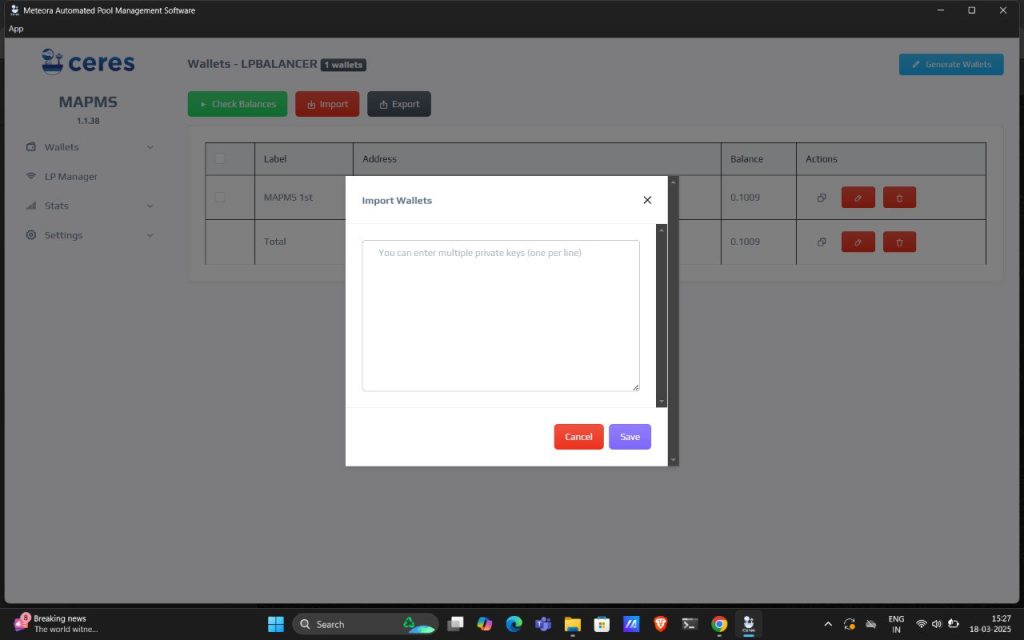Open Copilot from the taskbar
The width and height of the screenshot is (1024, 640).
[x=485, y=624]
